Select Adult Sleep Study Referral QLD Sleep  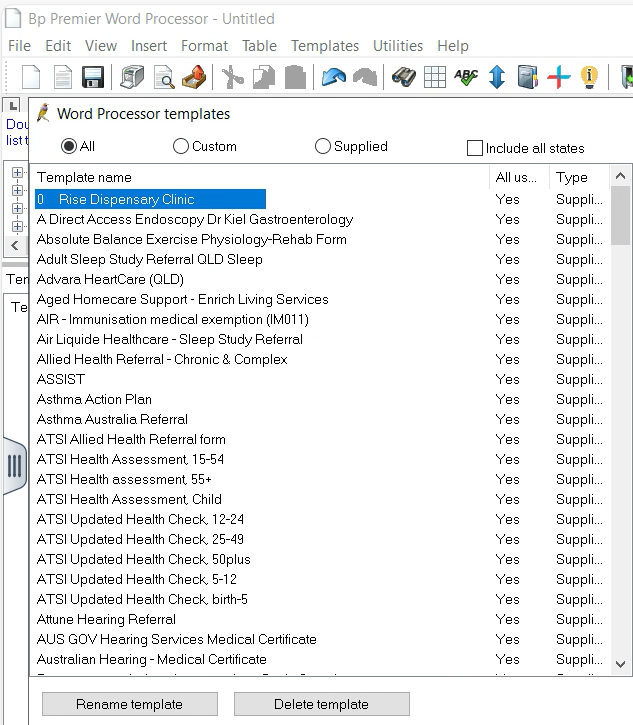(x=149, y=259)
